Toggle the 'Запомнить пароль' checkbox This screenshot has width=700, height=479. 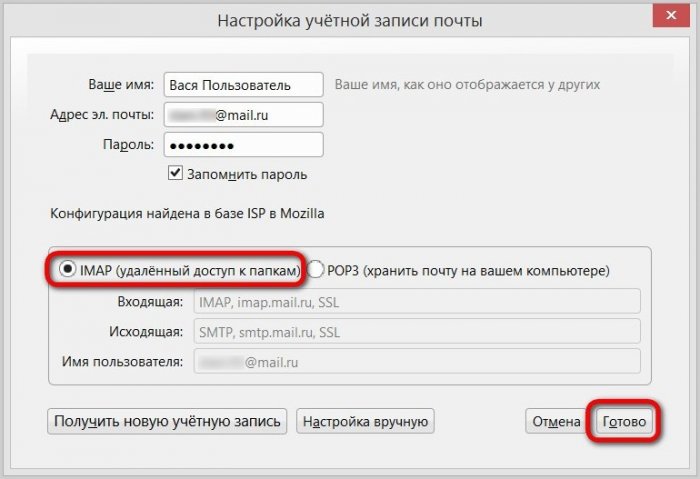[177, 174]
